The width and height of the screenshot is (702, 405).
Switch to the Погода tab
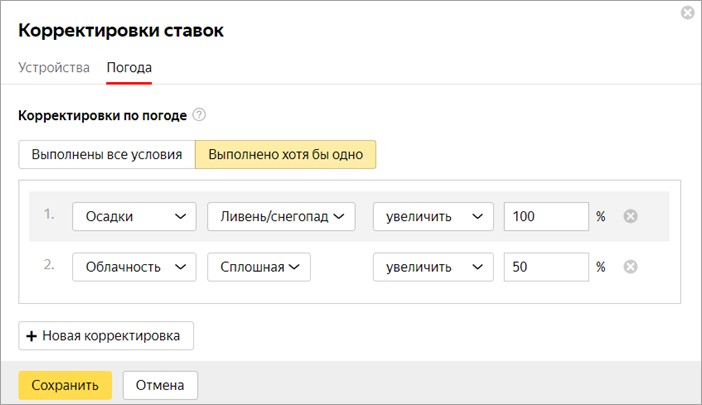(129, 68)
